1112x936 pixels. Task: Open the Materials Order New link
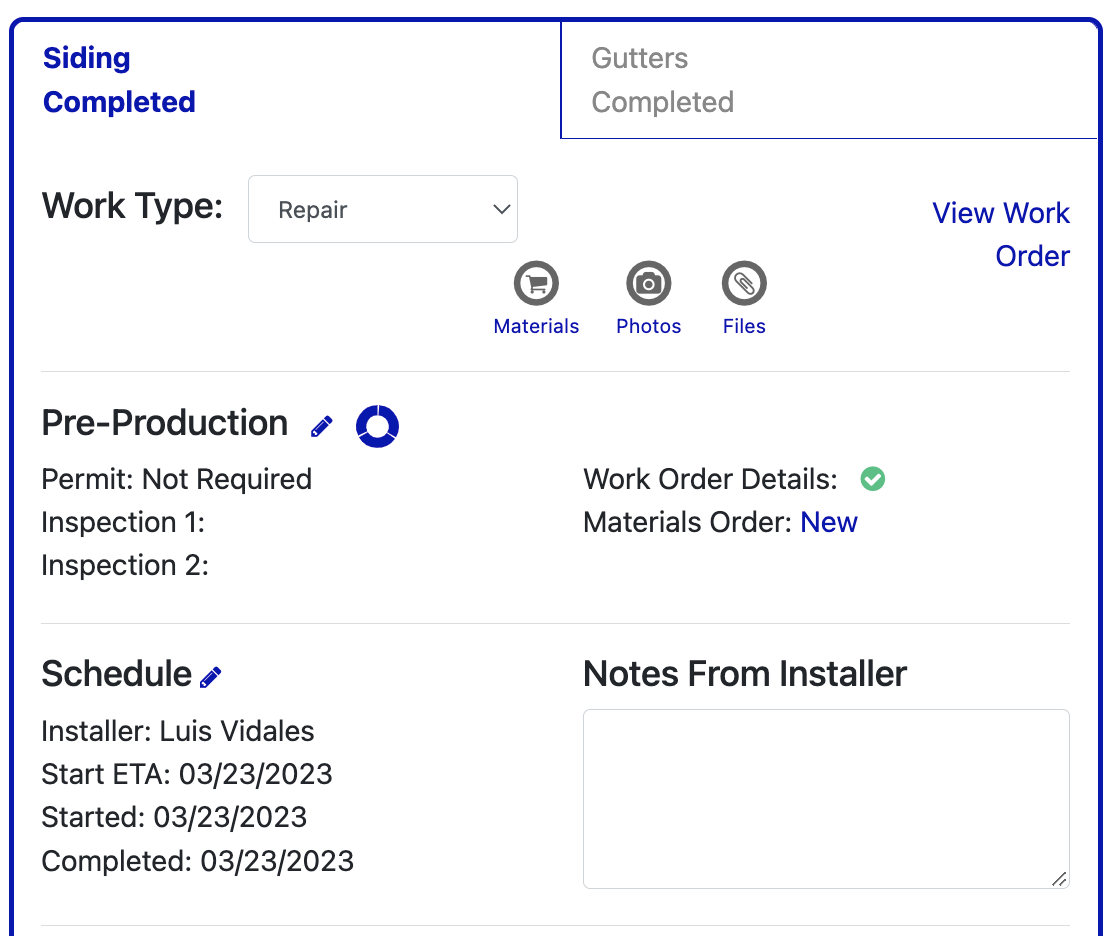tap(828, 523)
